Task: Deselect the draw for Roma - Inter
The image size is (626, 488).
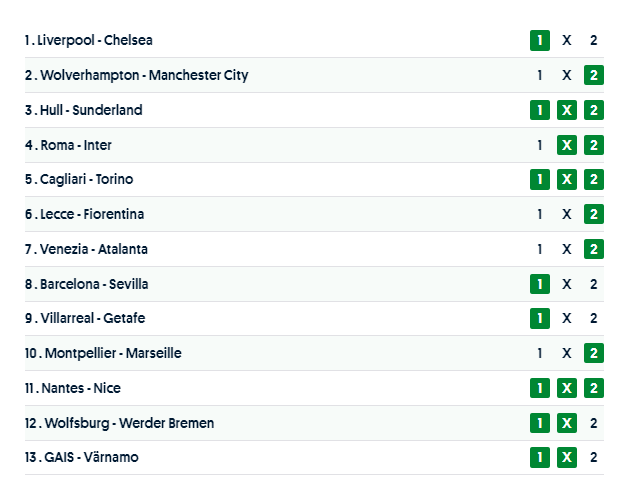Action: 567,145
